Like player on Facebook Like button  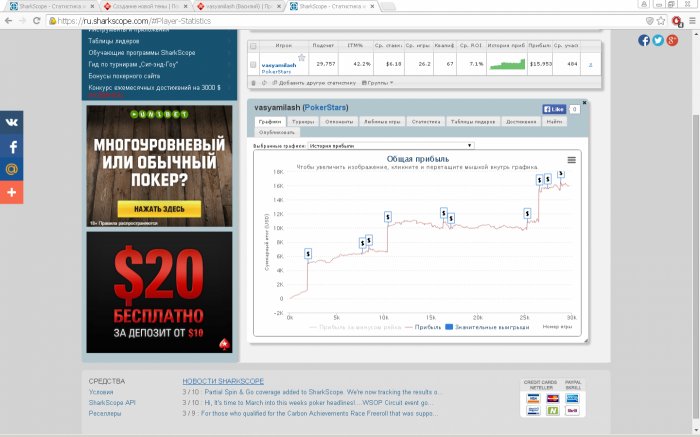554,109
